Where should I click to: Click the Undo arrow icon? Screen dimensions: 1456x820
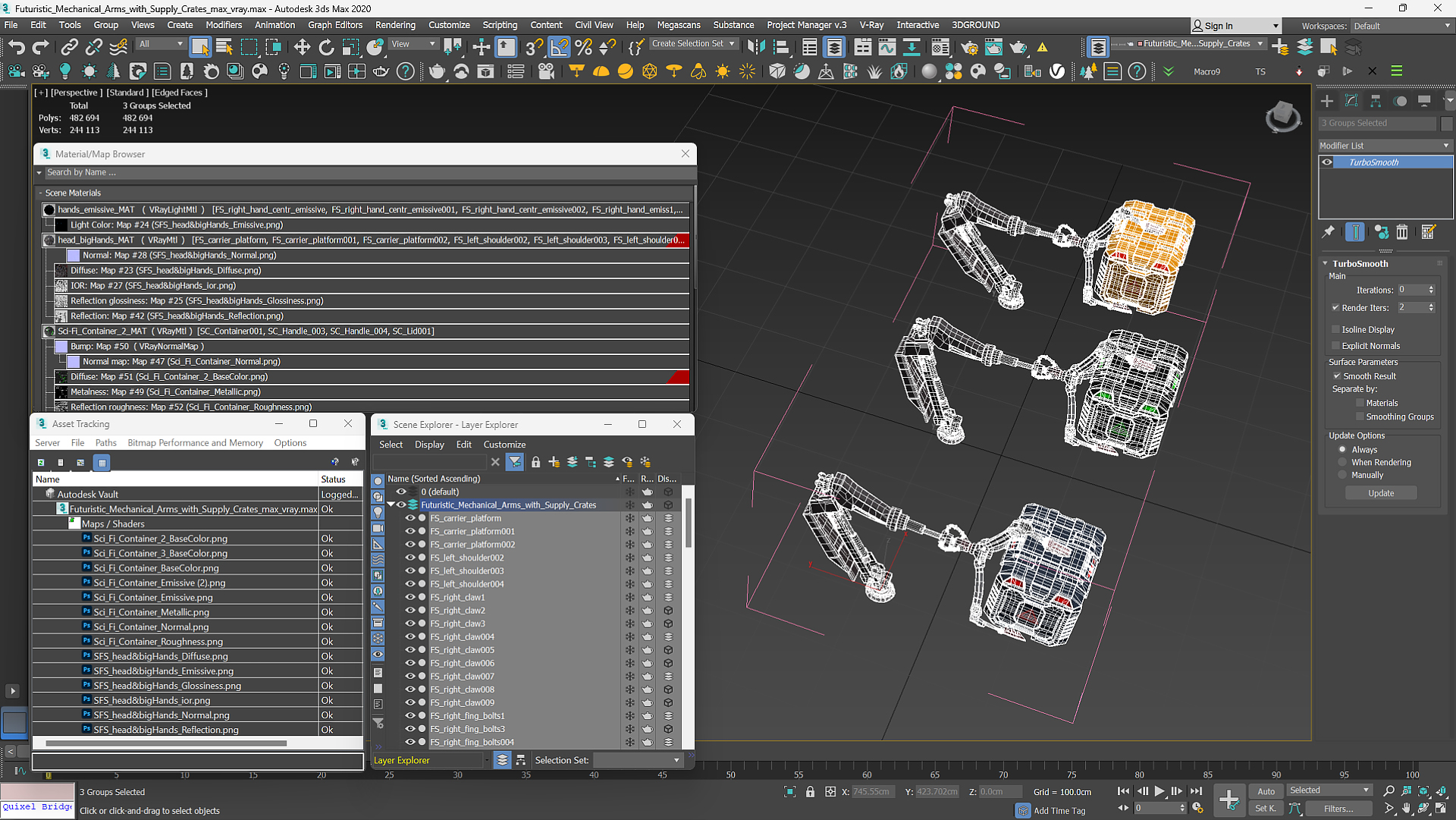16,47
